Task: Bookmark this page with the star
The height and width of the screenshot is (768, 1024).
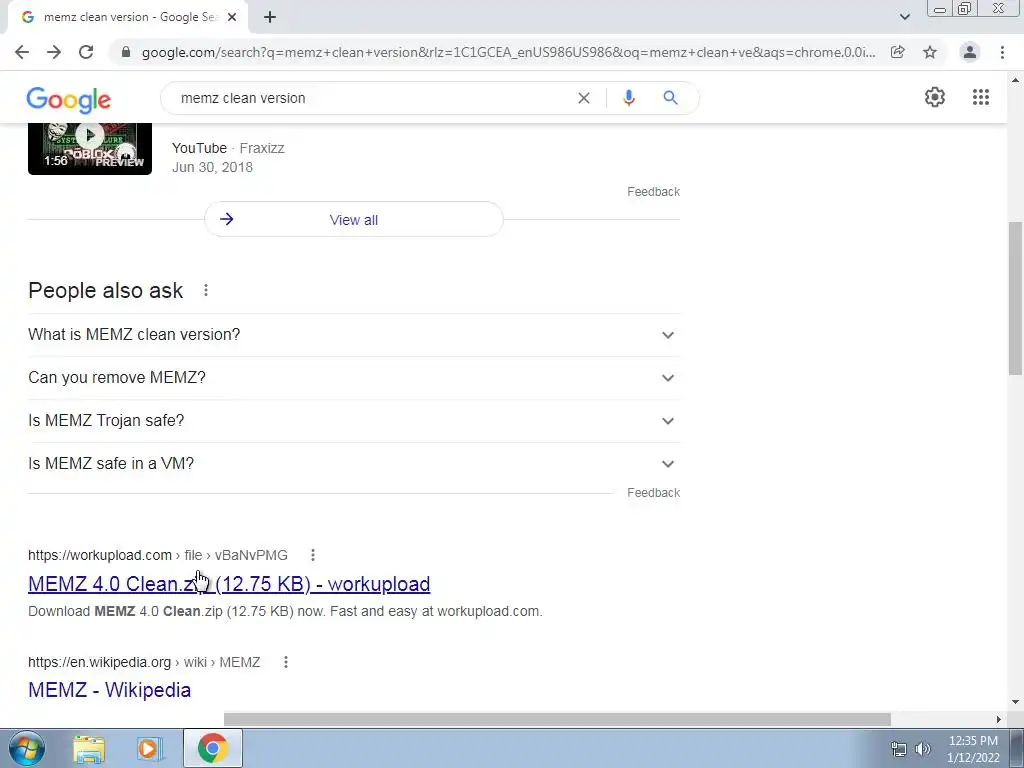Action: 930,52
